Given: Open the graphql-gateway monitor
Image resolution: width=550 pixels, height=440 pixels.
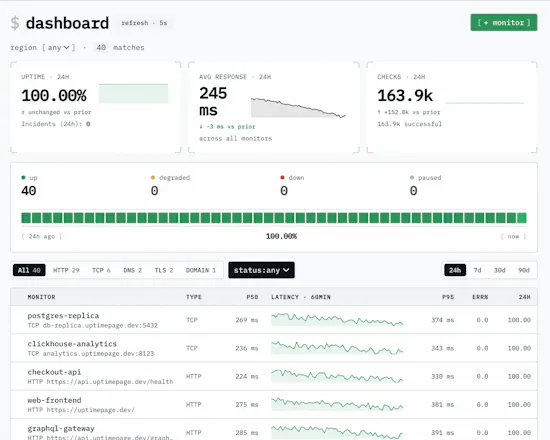Looking at the screenshot, I should [274, 429].
